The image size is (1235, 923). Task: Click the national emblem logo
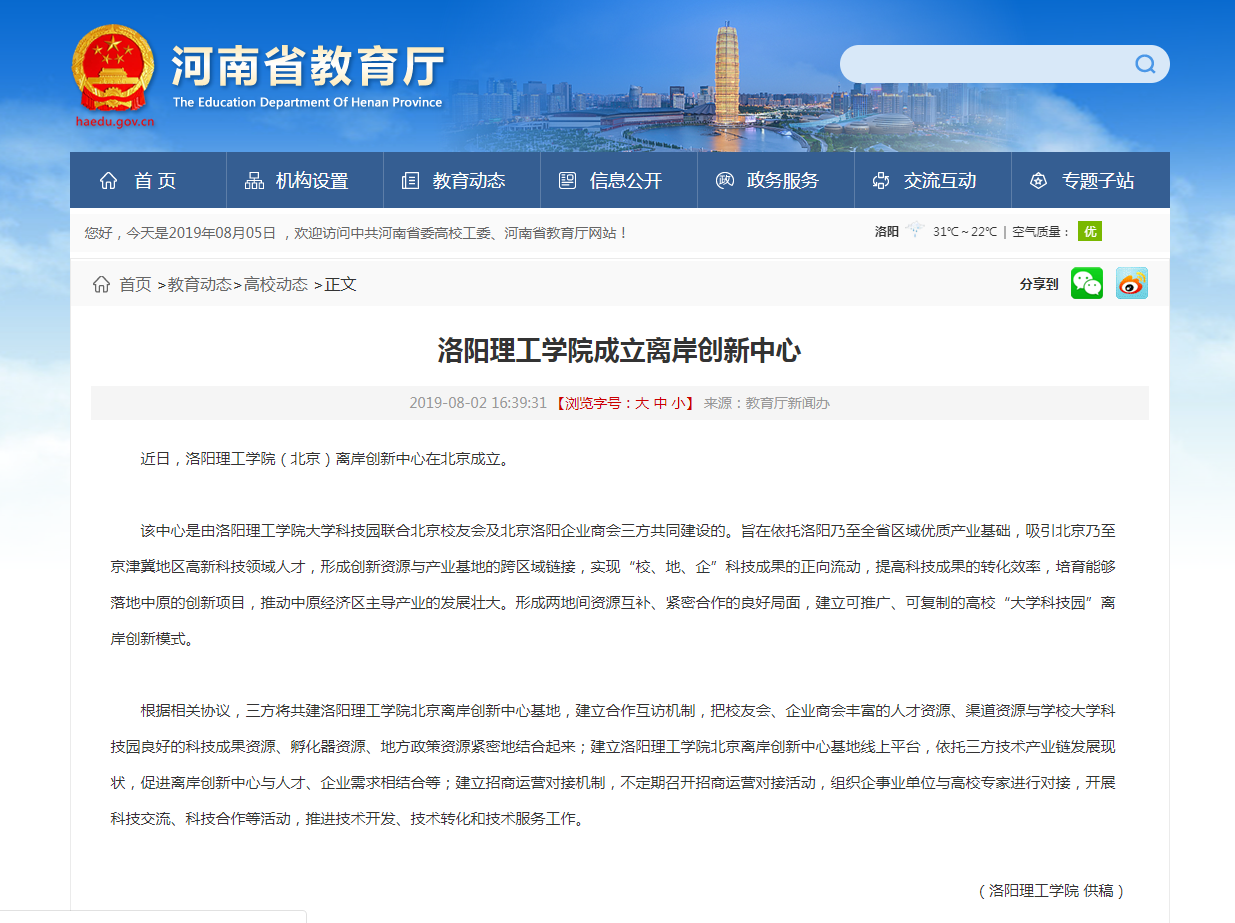(113, 68)
